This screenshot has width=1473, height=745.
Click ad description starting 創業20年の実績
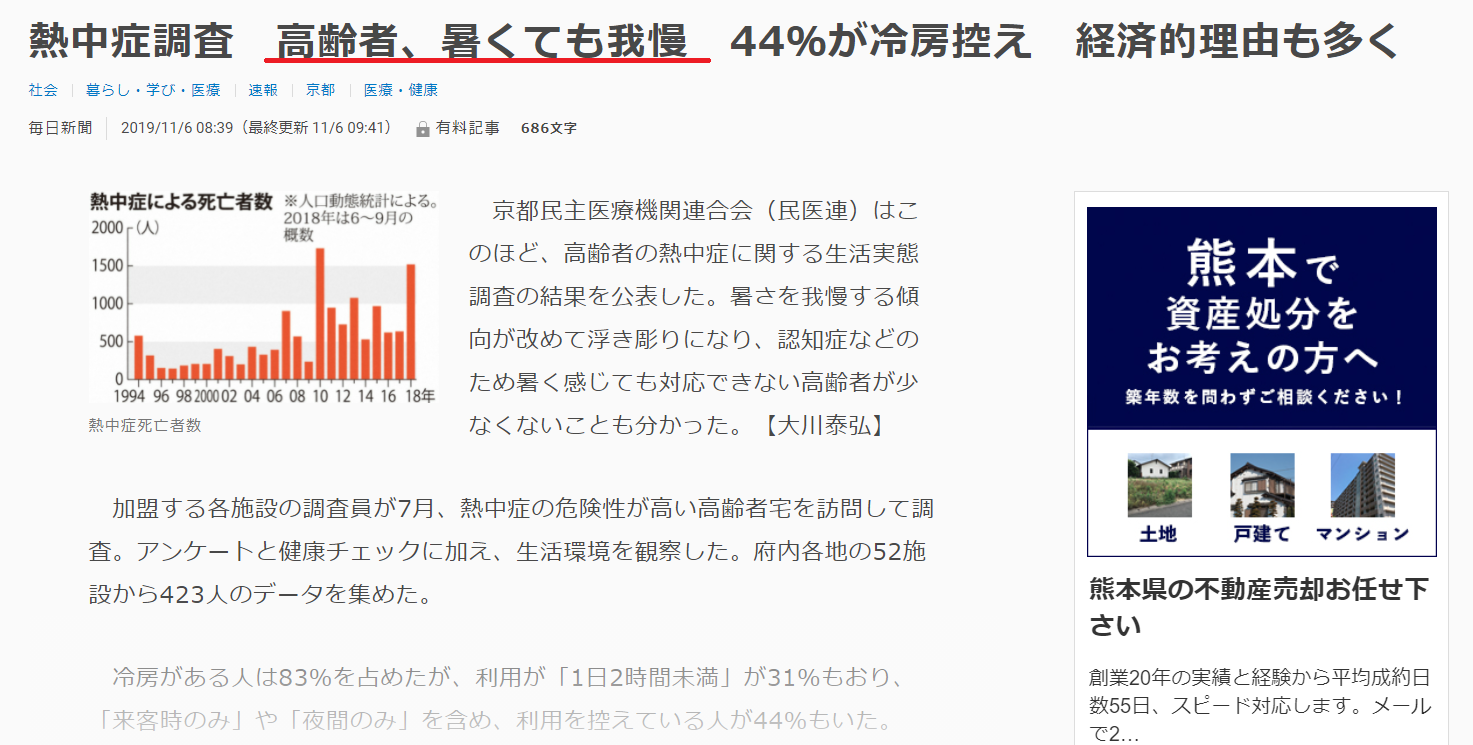[1260, 706]
